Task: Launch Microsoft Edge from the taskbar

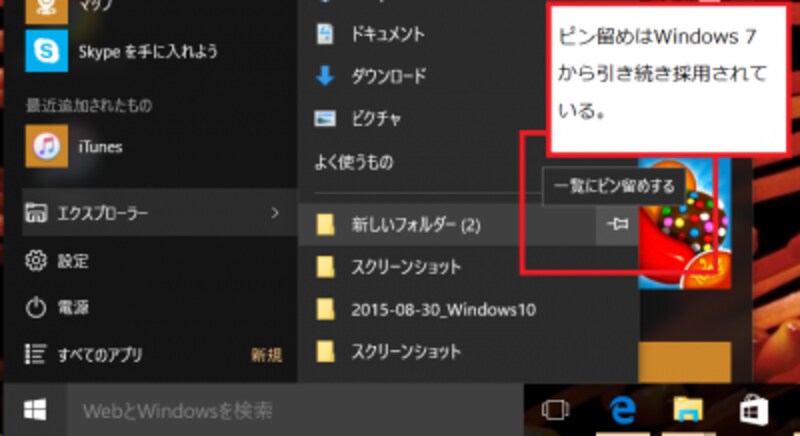Action: 622,409
